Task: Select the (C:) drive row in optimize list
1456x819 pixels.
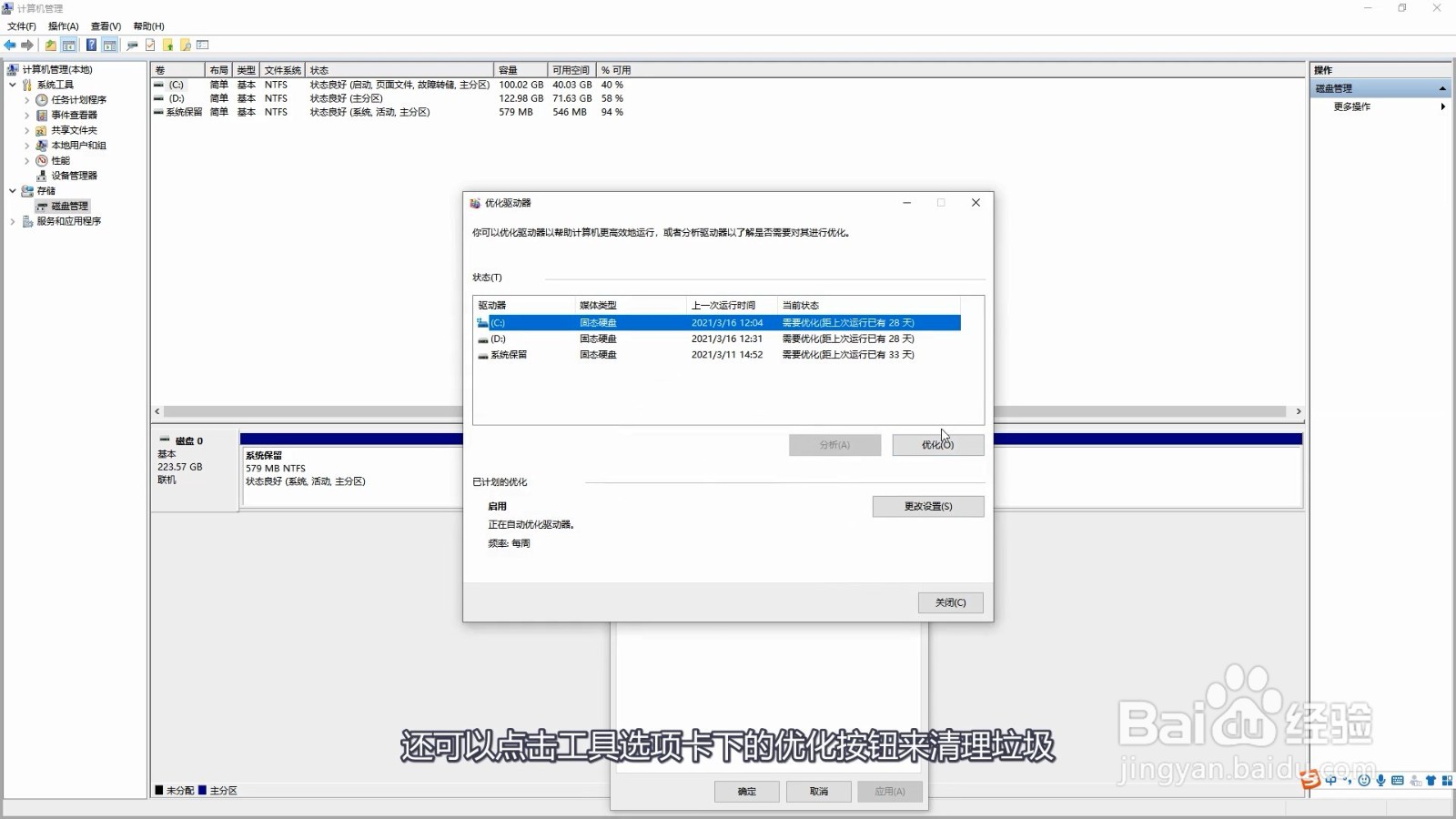Action: pos(718,323)
